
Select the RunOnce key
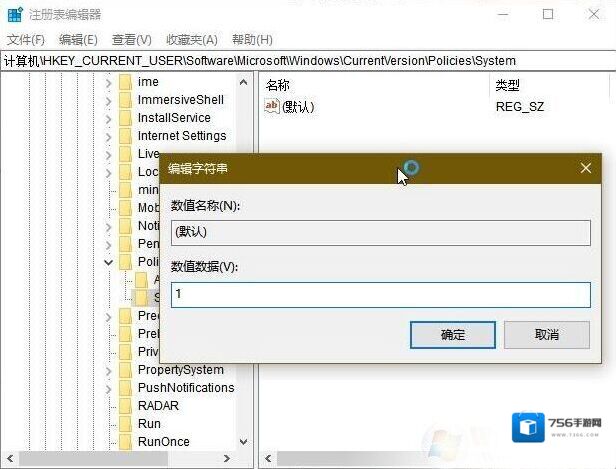click(163, 442)
